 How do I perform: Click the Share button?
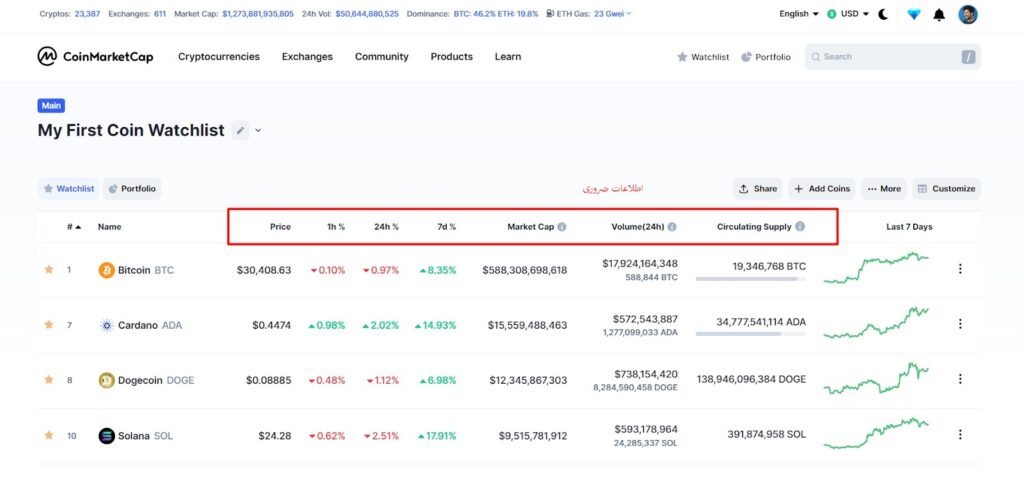click(x=758, y=189)
